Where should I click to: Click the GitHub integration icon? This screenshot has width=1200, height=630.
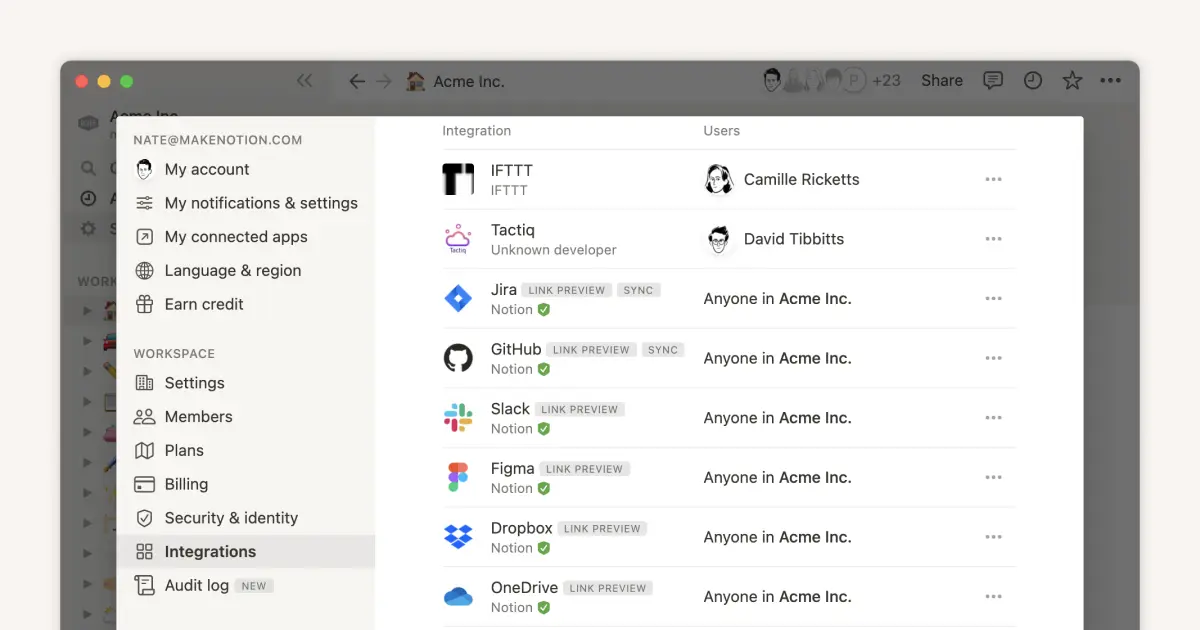coord(459,358)
